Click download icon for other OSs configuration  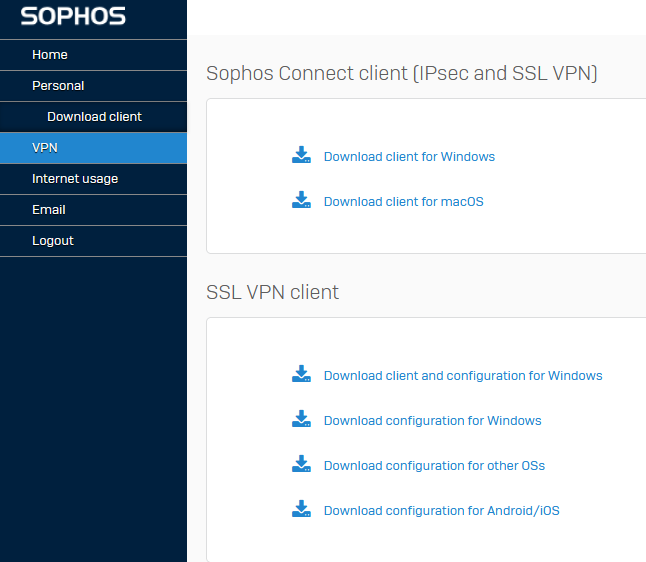click(x=301, y=464)
